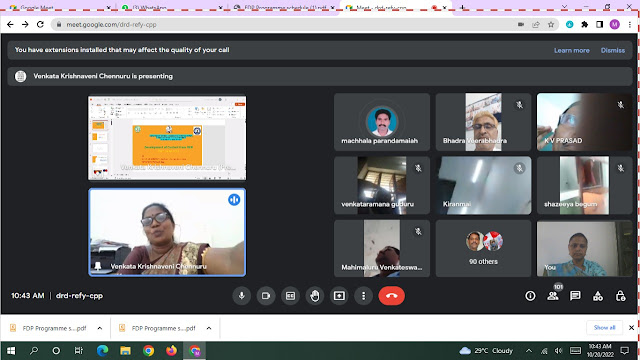Open Chrome three-dot menu
Viewport: 640px width, 360px height.
(x=630, y=24)
